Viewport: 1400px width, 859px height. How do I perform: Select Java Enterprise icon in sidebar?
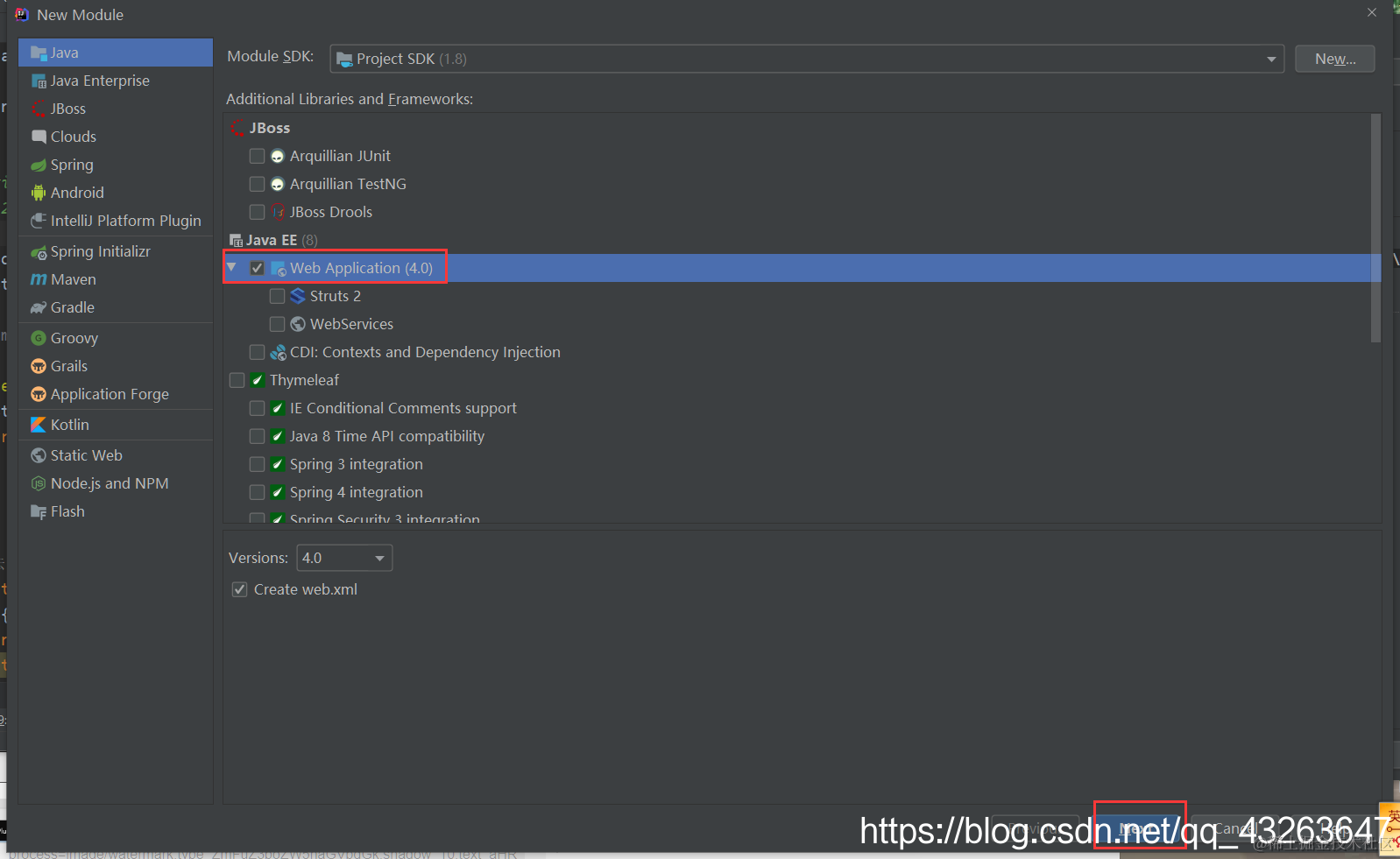(x=39, y=81)
